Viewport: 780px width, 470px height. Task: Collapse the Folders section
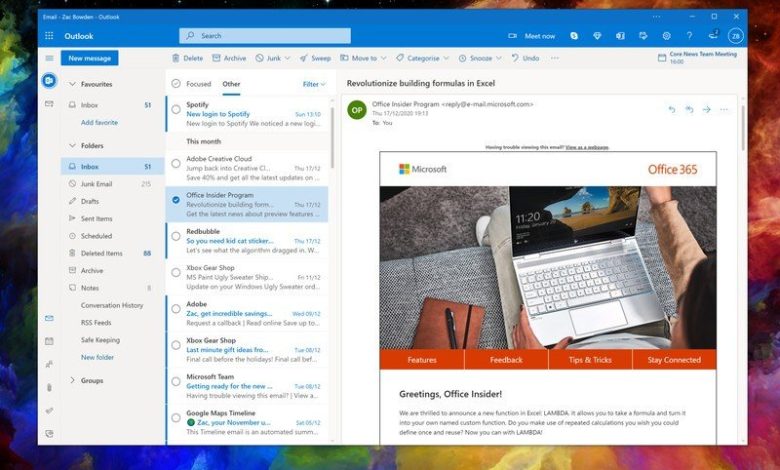tap(72, 146)
